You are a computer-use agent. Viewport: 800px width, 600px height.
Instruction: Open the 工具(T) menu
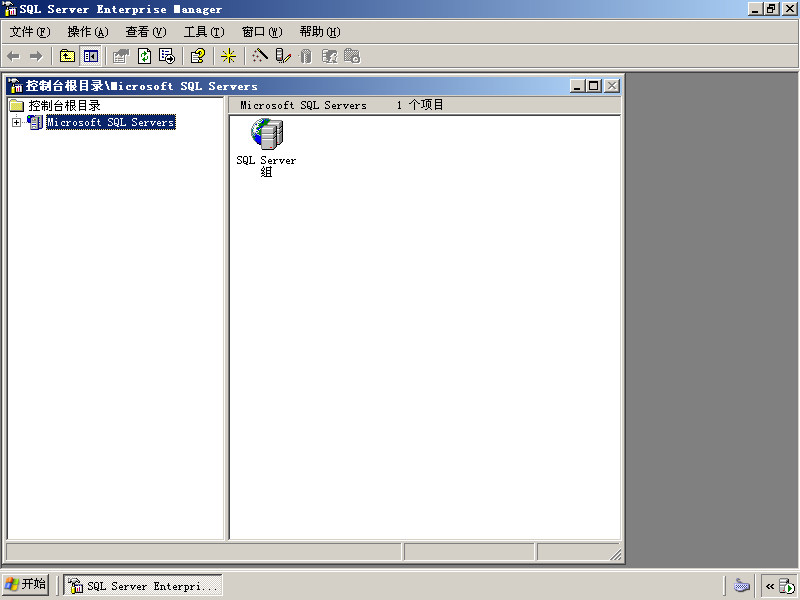(x=204, y=32)
